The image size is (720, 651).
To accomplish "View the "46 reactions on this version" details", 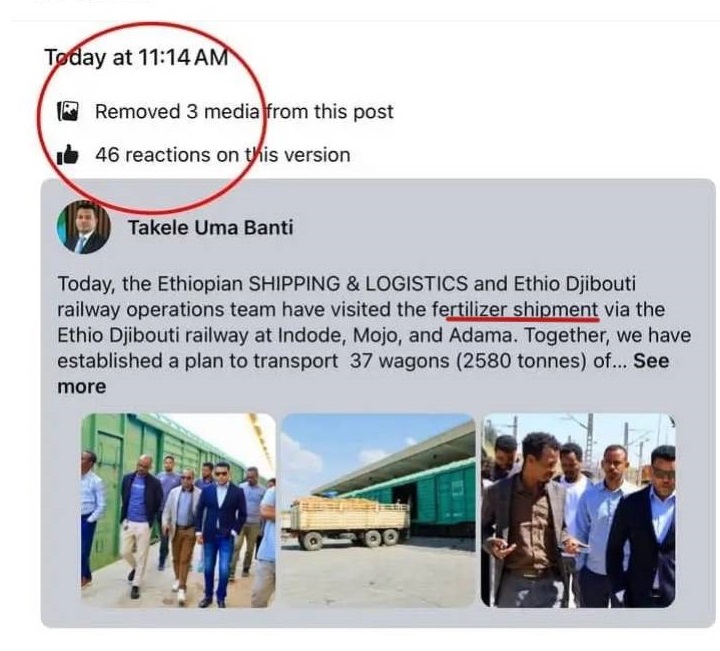I will coord(222,155).
